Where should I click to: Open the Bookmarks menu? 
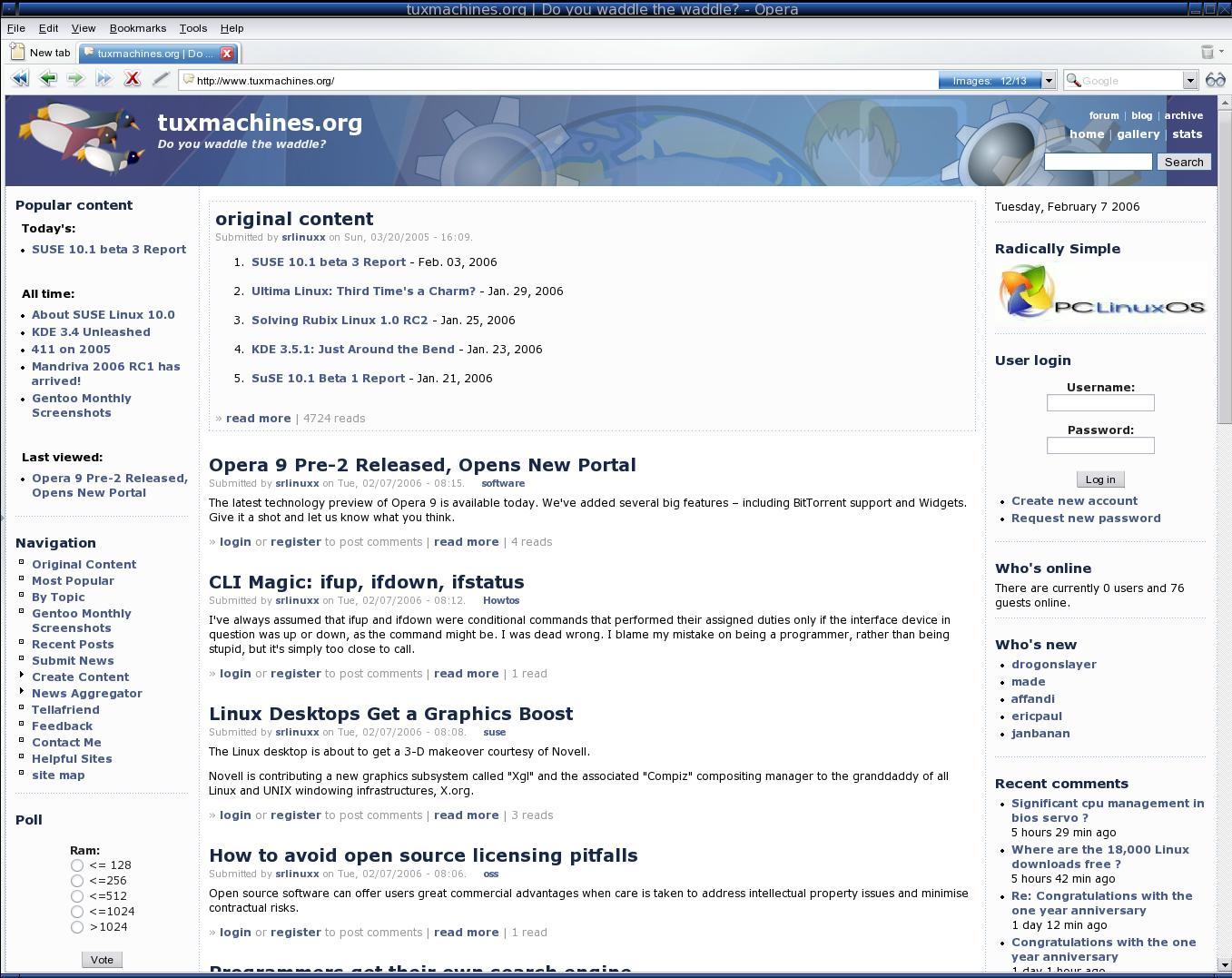138,28
